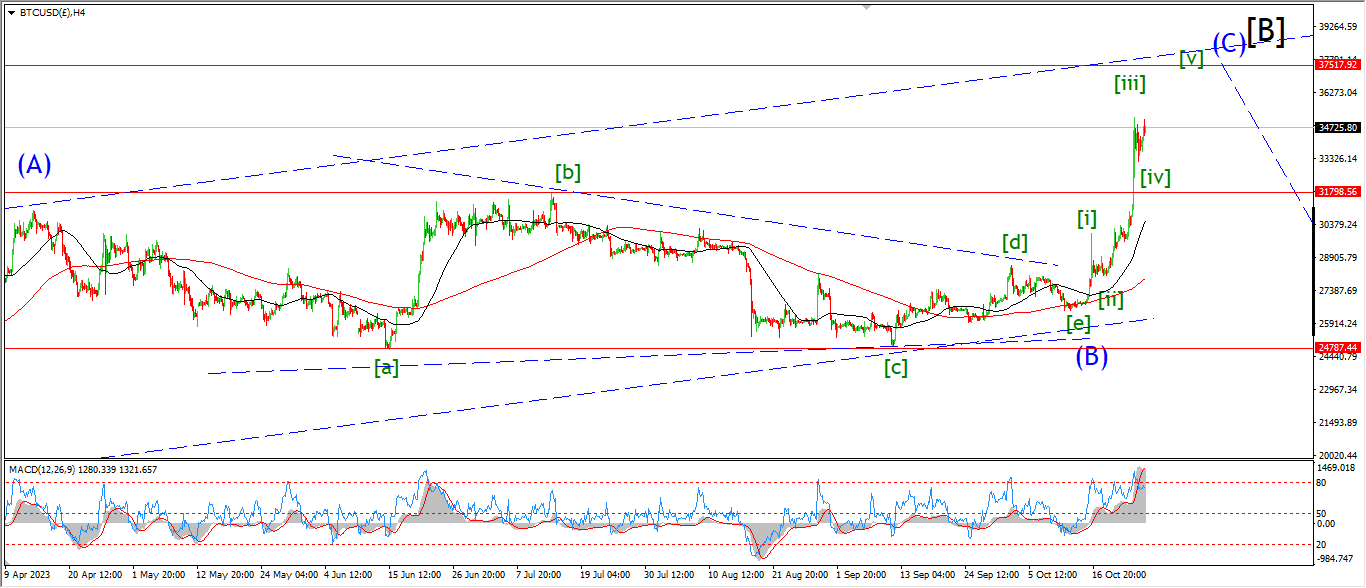Image resolution: width=1366 pixels, height=588 pixels.
Task: Click the MACD(12,26,9) indicator label
Action: click(82, 469)
